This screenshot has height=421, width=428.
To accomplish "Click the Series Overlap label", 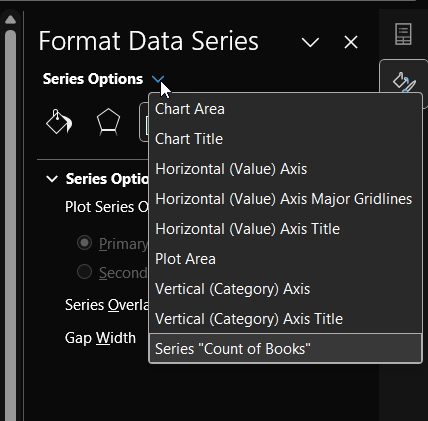I will coord(107,305).
